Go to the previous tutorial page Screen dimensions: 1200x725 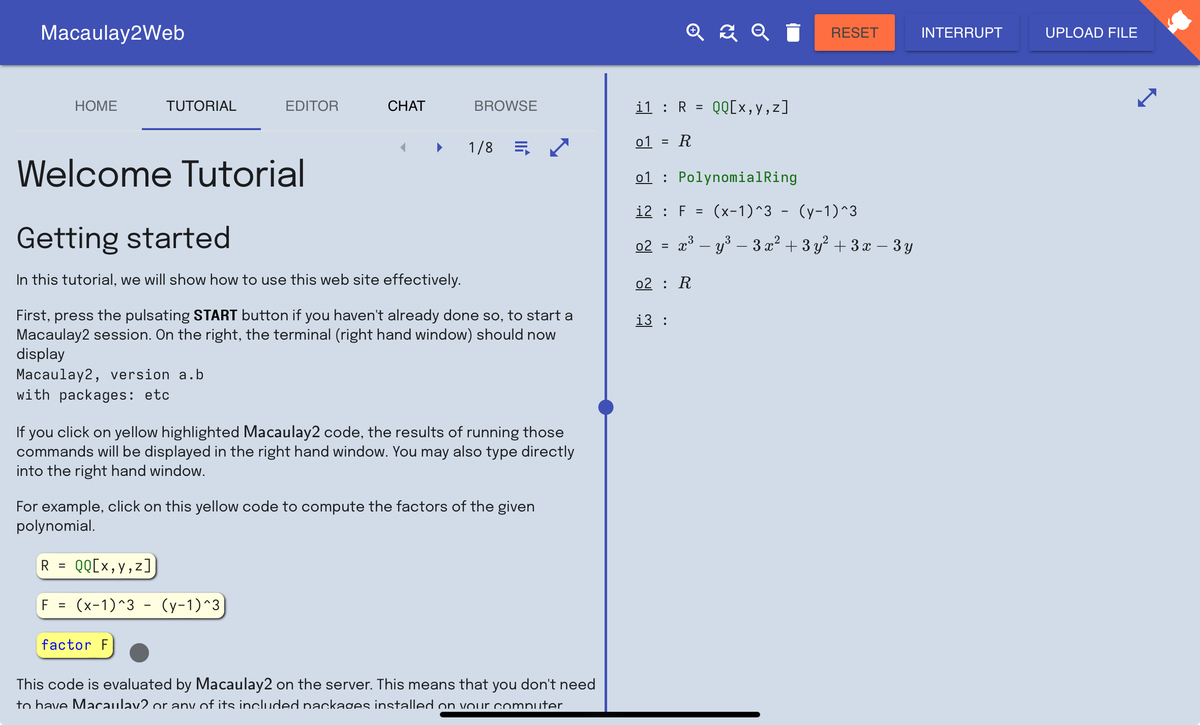click(403, 146)
